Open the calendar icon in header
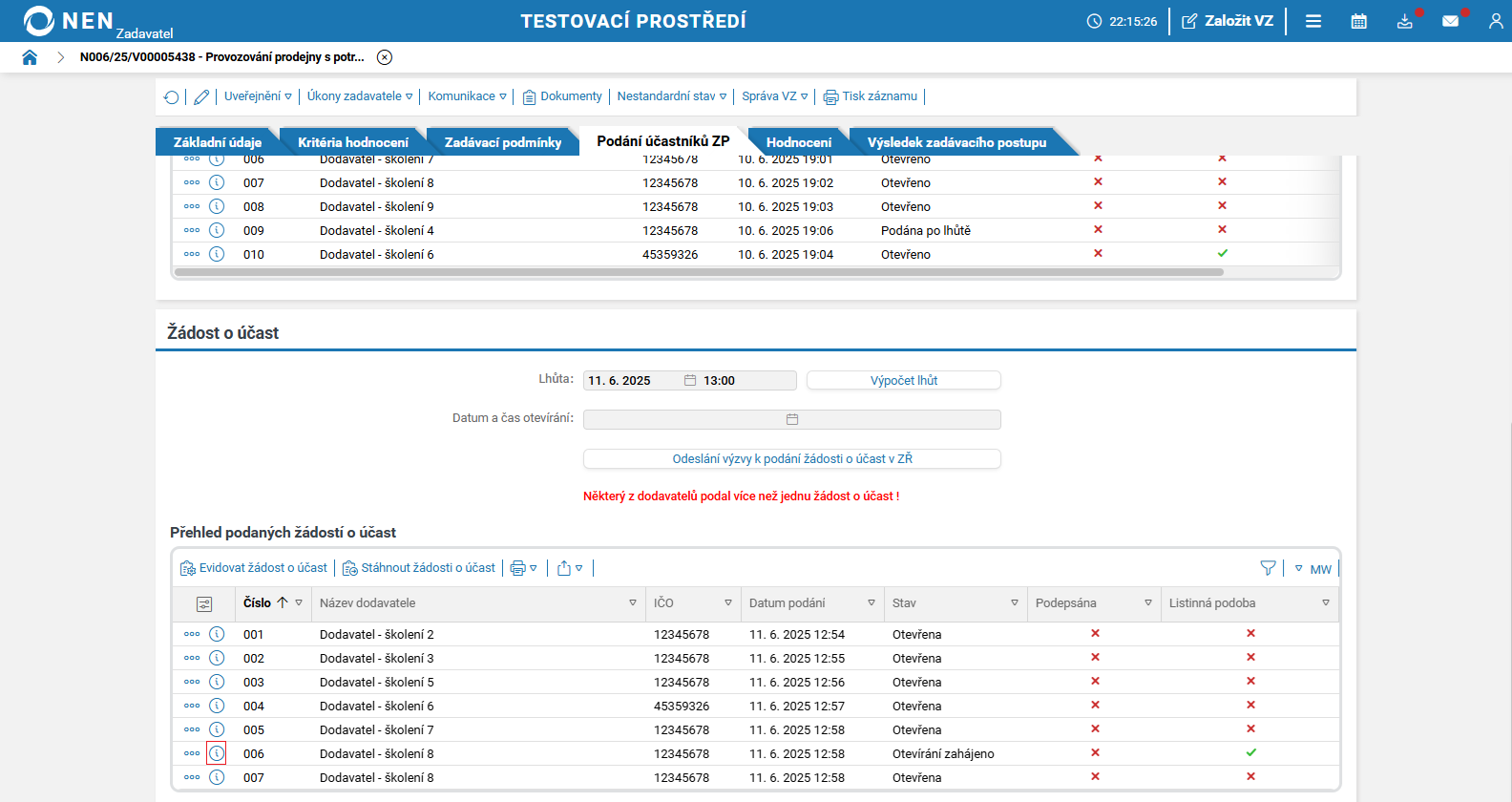1512x802 pixels. [x=1358, y=21]
